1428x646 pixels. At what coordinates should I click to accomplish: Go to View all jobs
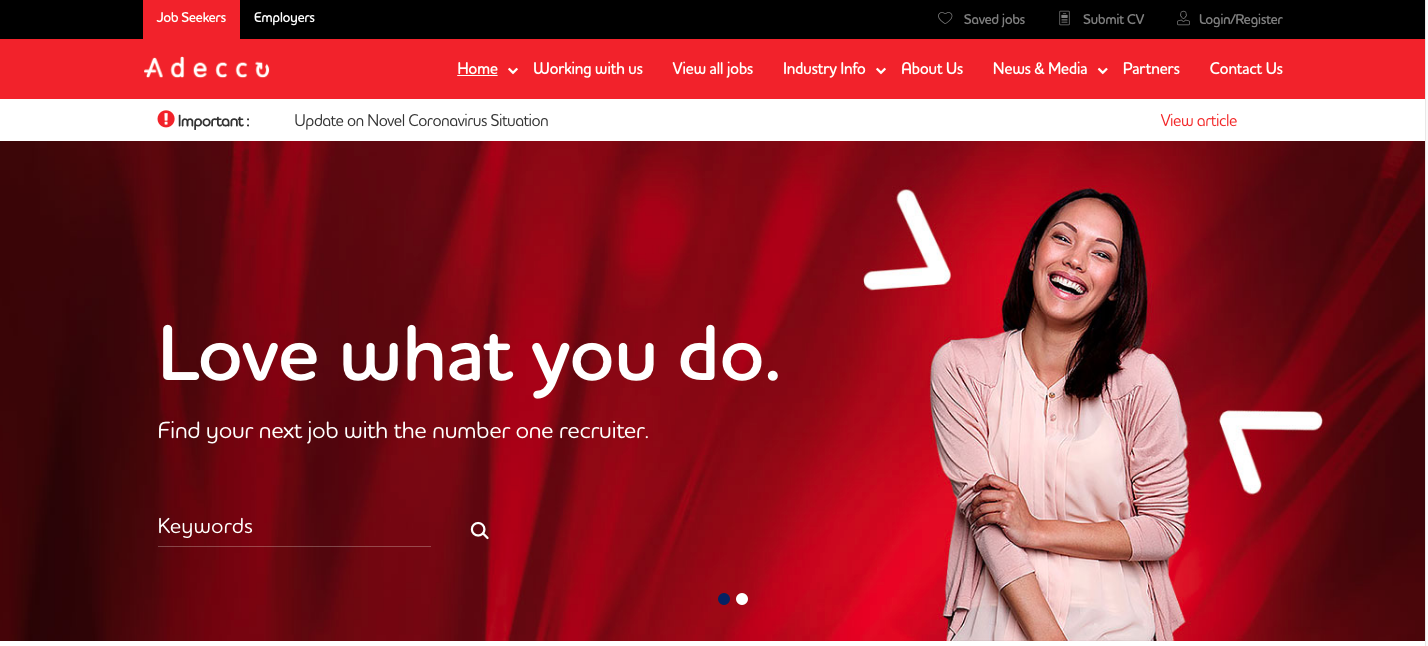(x=713, y=69)
